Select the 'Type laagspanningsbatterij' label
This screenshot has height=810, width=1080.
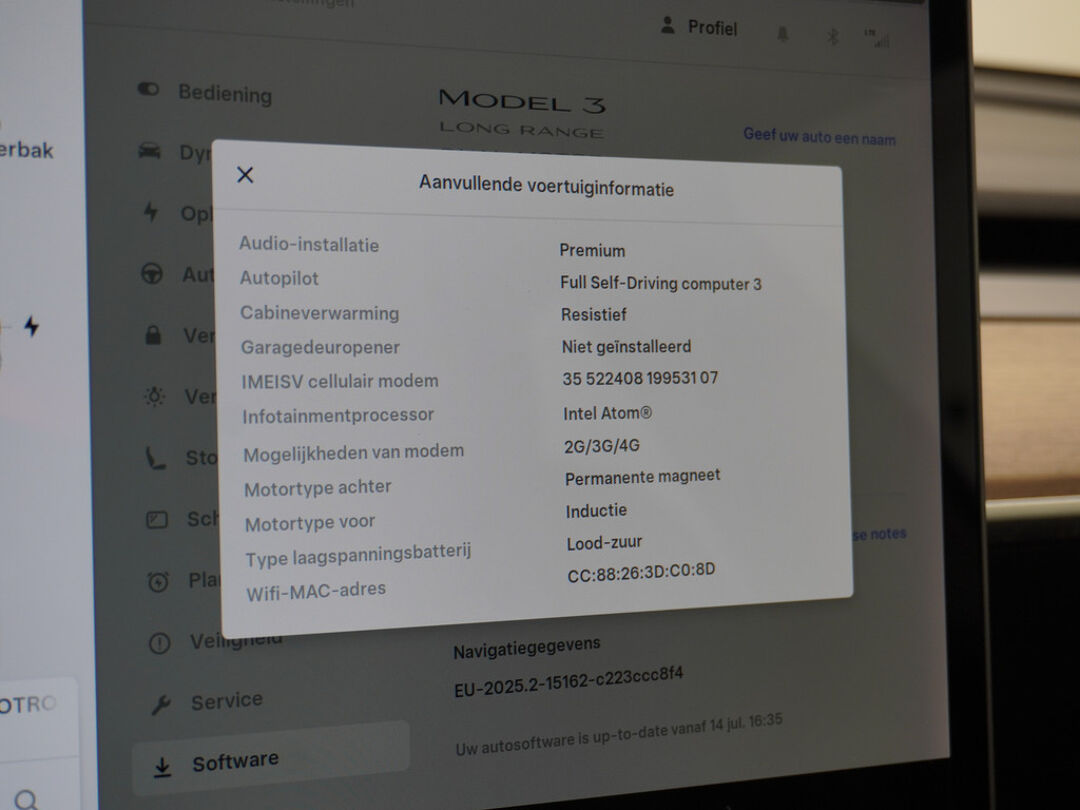[x=358, y=555]
